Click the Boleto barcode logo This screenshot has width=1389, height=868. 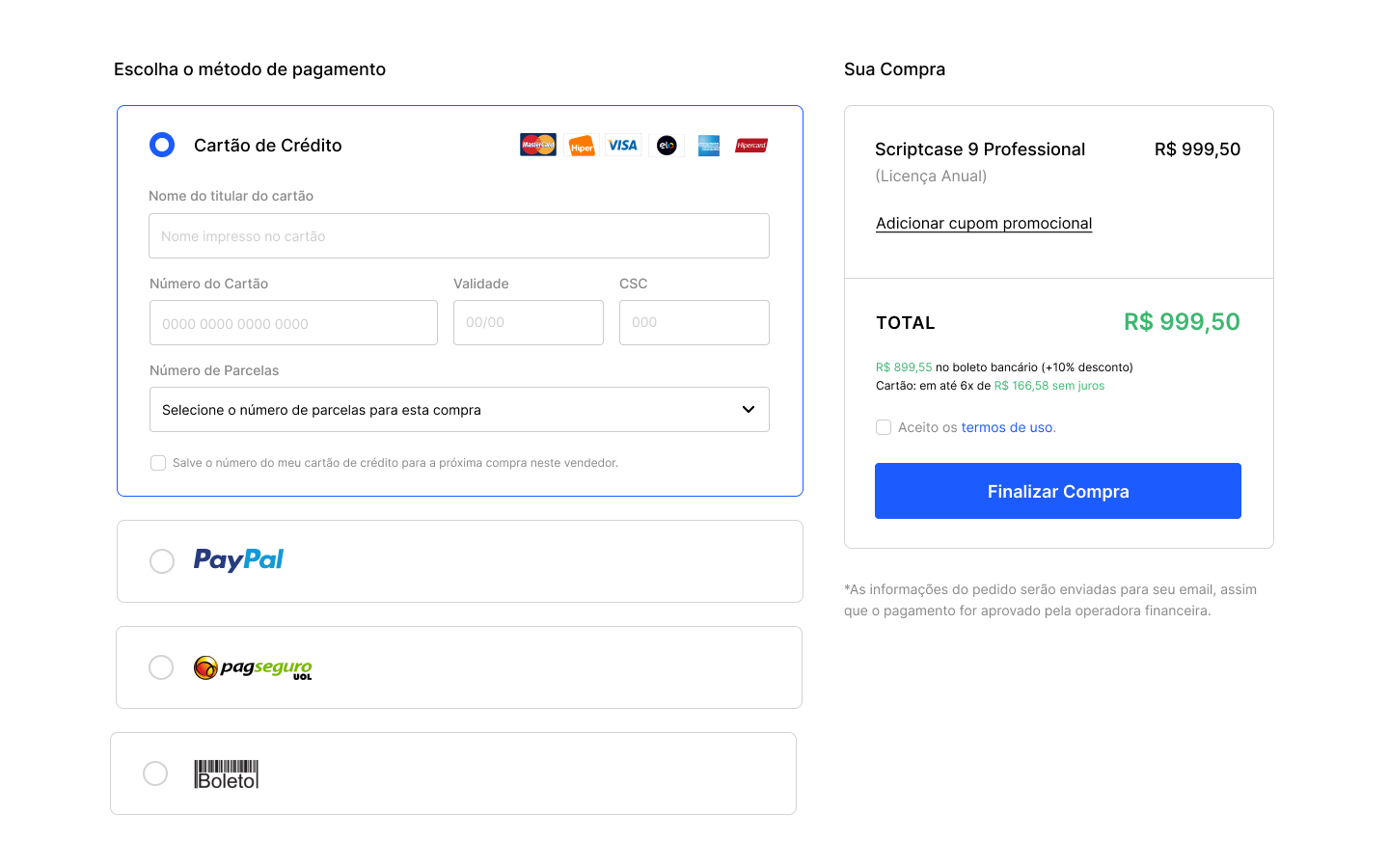pos(227,774)
